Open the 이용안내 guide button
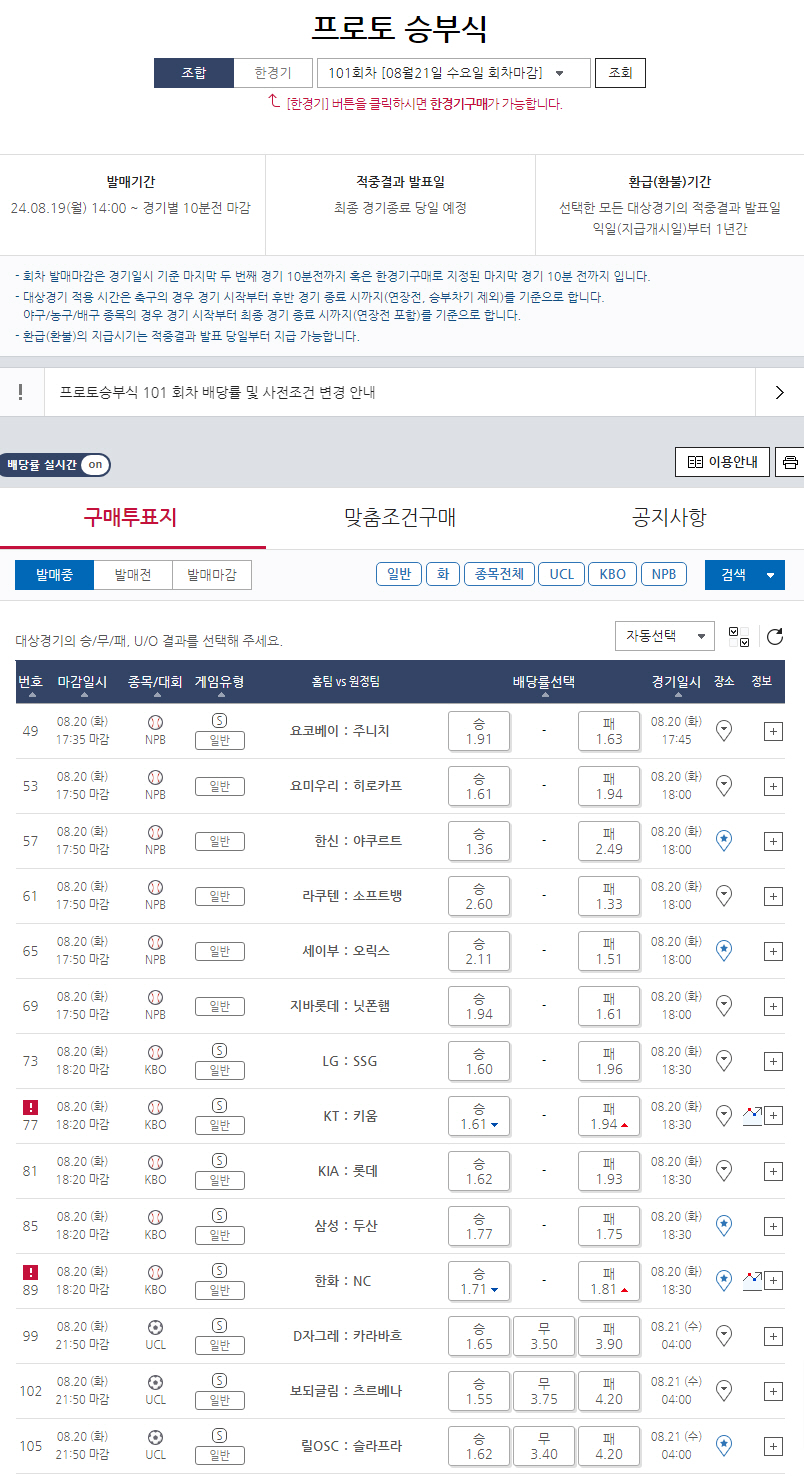Viewport: 804px width, 1476px height. (722, 463)
